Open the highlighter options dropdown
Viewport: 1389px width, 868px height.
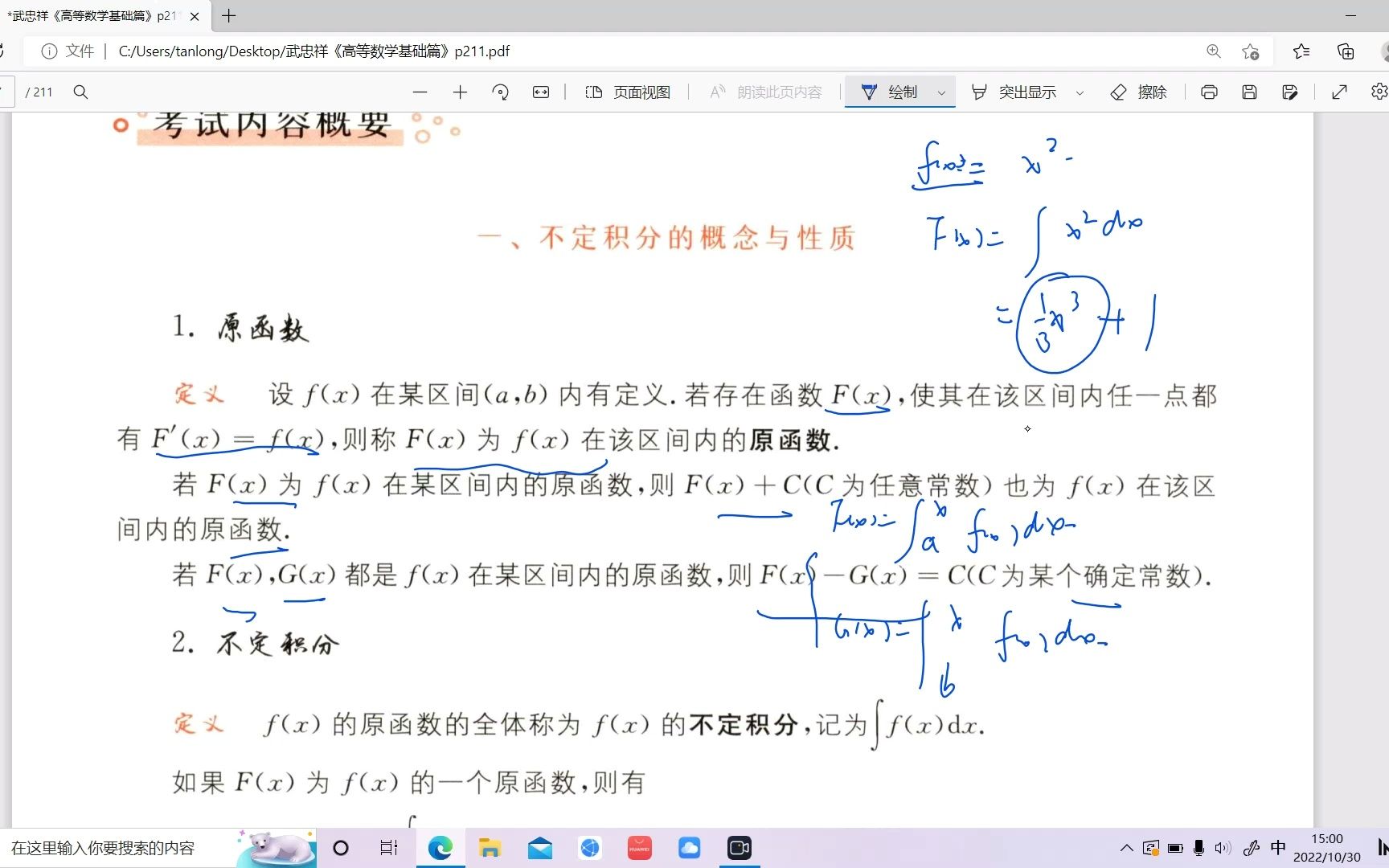(1079, 92)
